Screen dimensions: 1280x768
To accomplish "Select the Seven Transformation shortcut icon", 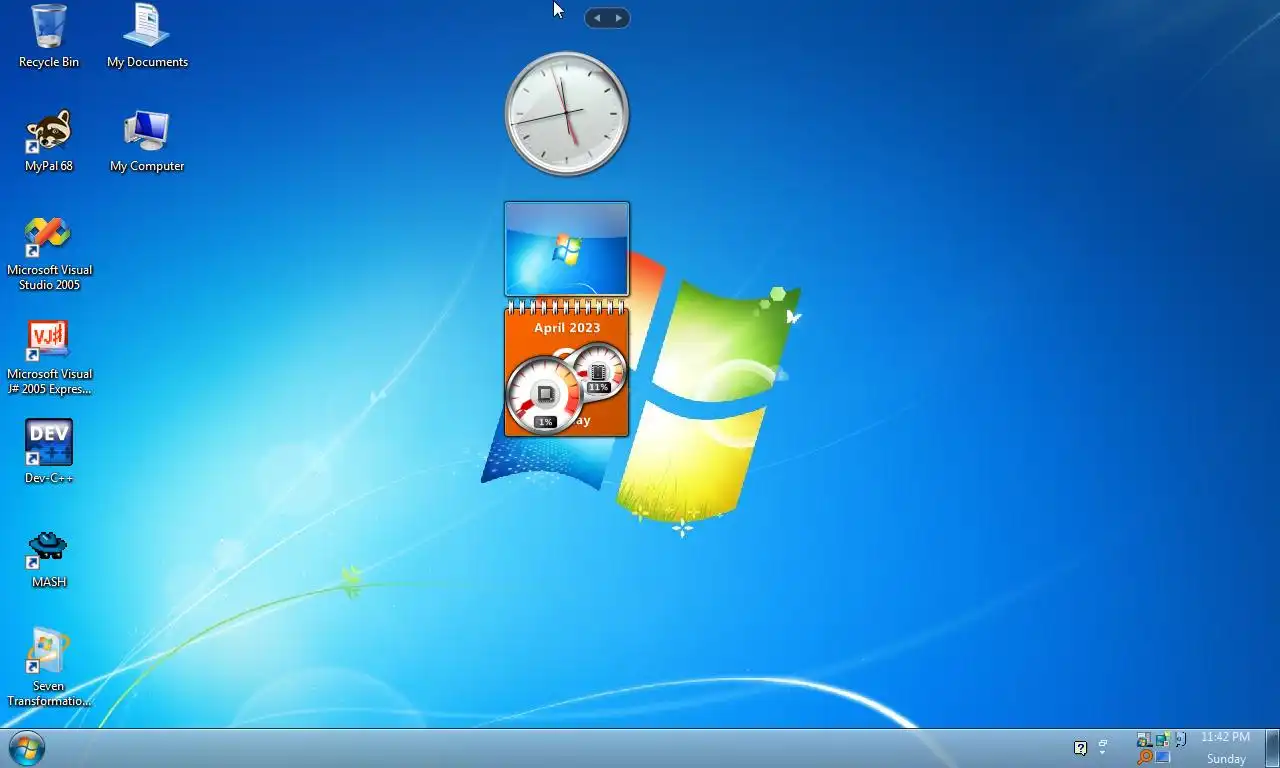I will (48, 667).
